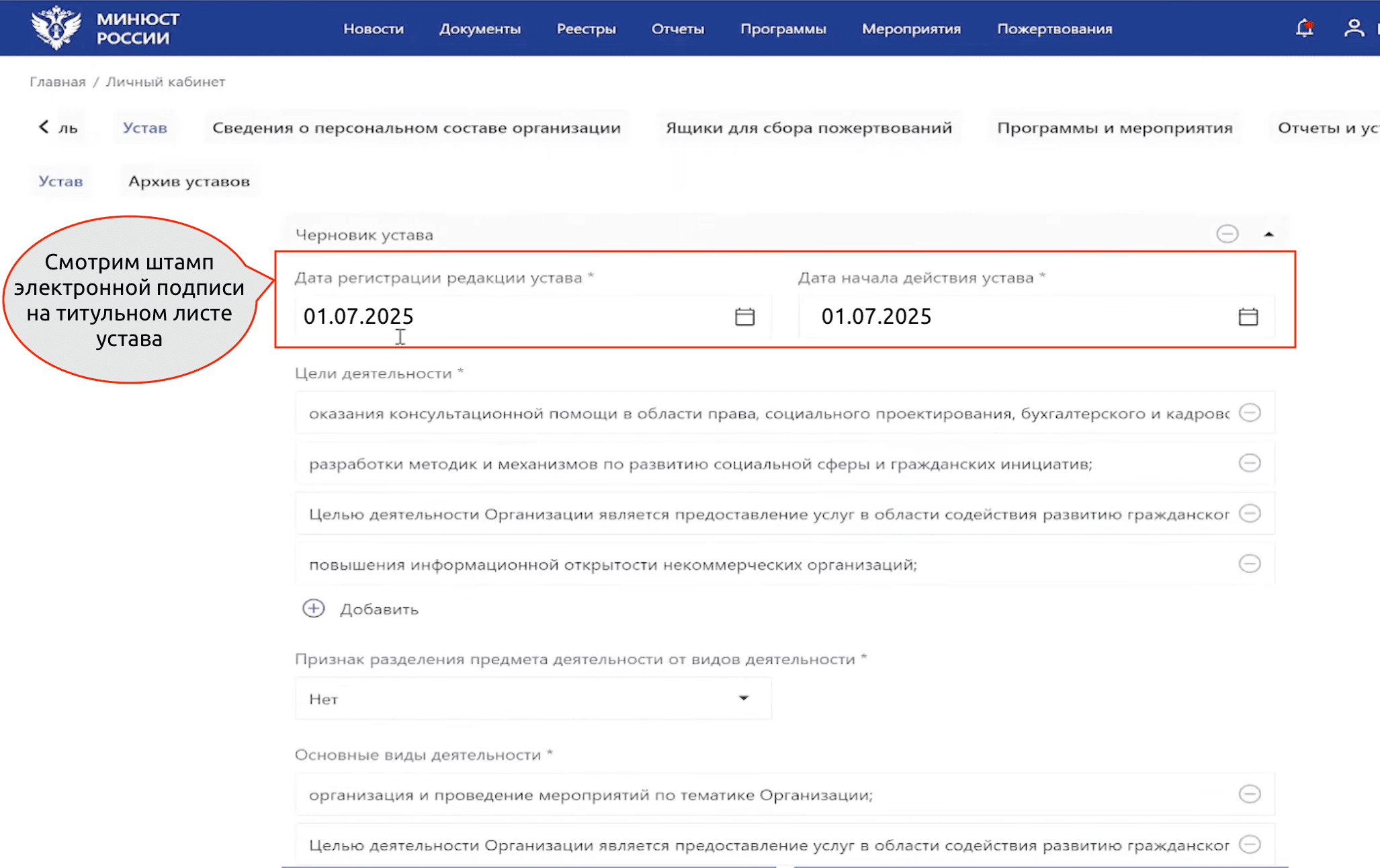
Task: Click "Добавить" to add a new goal
Action: [x=379, y=609]
